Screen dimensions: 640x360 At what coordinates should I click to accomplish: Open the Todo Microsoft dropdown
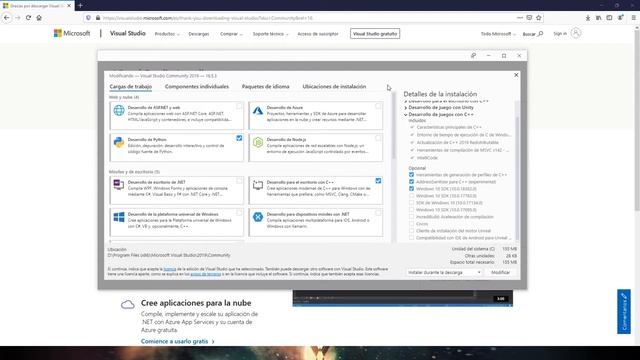point(498,34)
